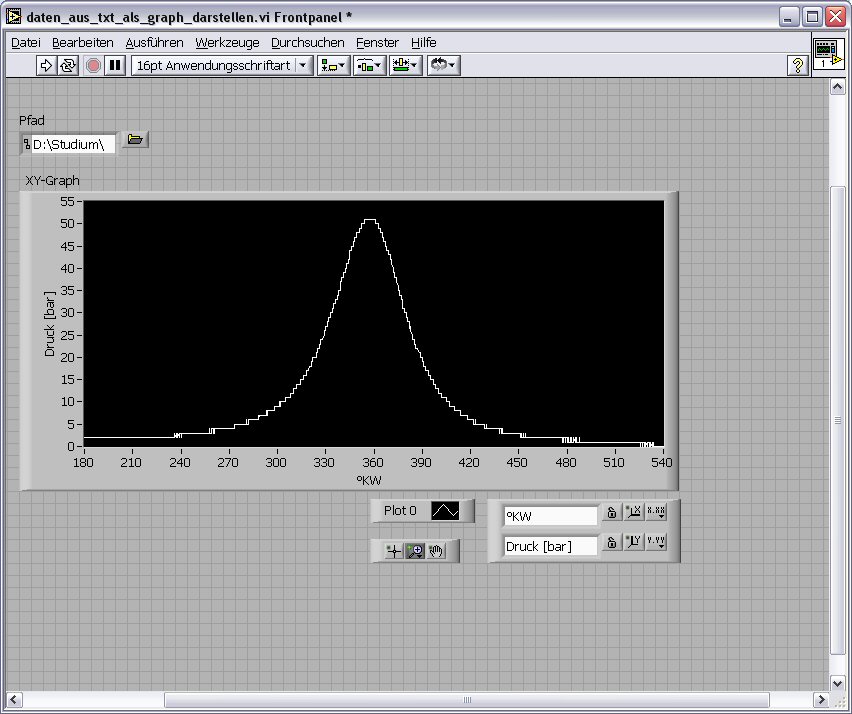Select the pan hand tool in graph palette
Image resolution: width=852 pixels, height=714 pixels.
(436, 551)
